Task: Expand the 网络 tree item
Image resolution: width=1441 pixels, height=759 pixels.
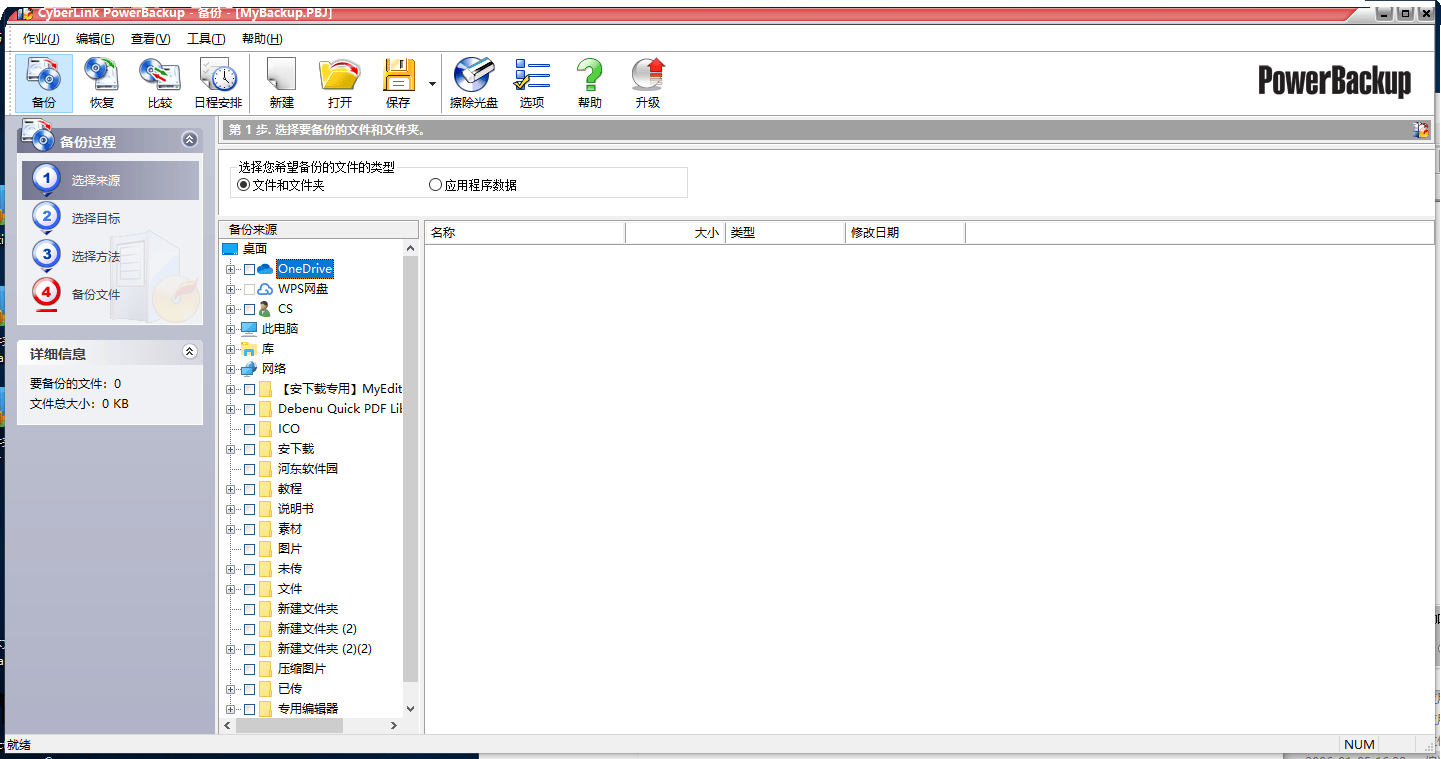Action: click(x=230, y=368)
